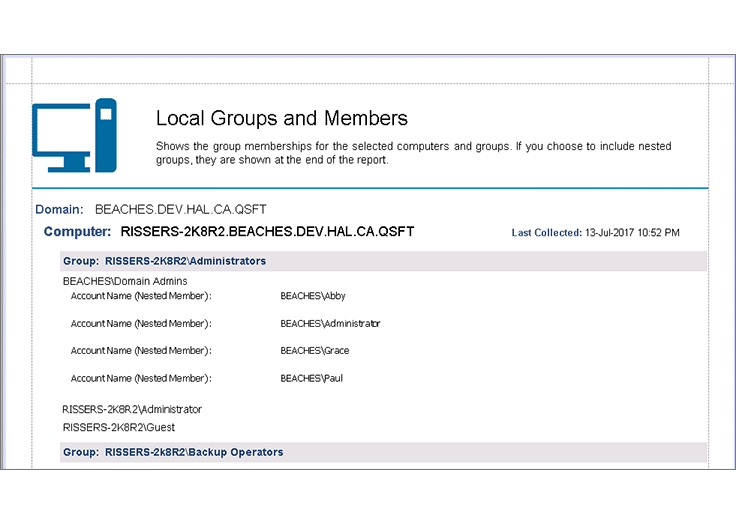Select nested member BEACHES\Grace
The width and height of the screenshot is (736, 523).
[x=314, y=351]
